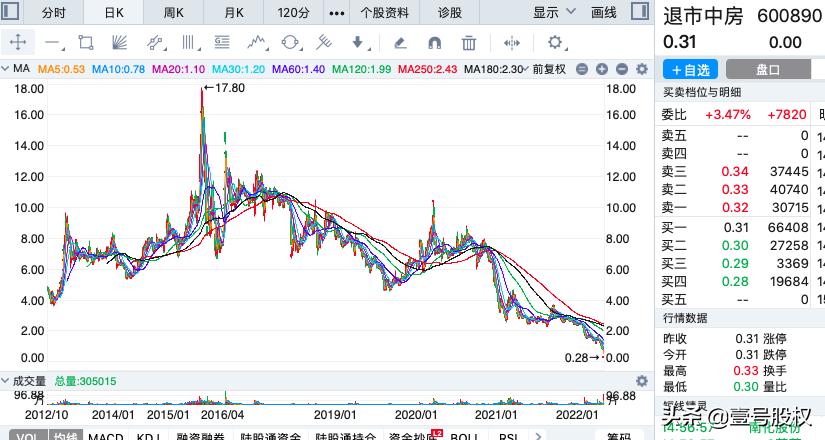Toggle the right sidebar panel icon

click(640, 11)
